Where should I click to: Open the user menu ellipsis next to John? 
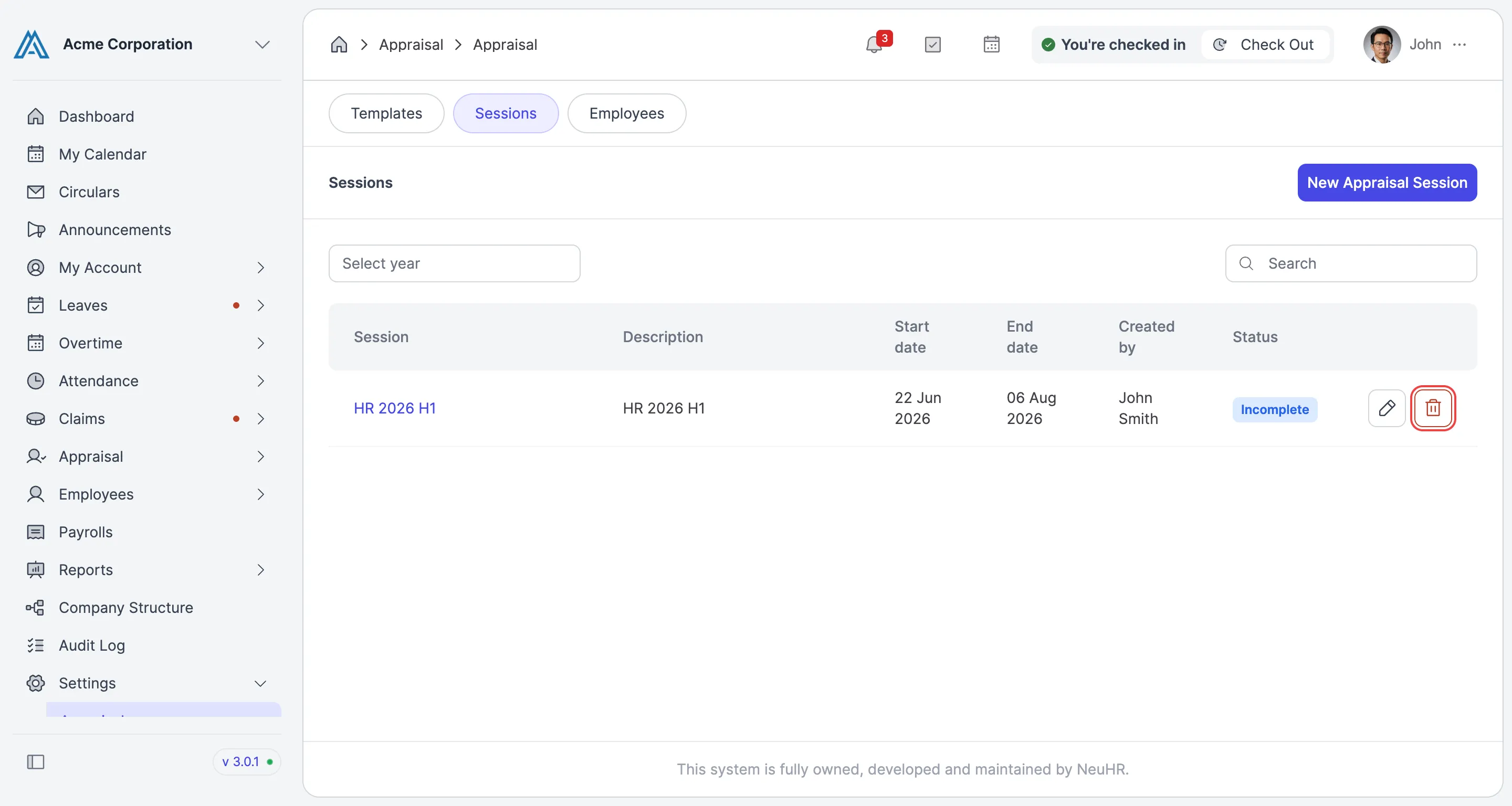click(1459, 45)
